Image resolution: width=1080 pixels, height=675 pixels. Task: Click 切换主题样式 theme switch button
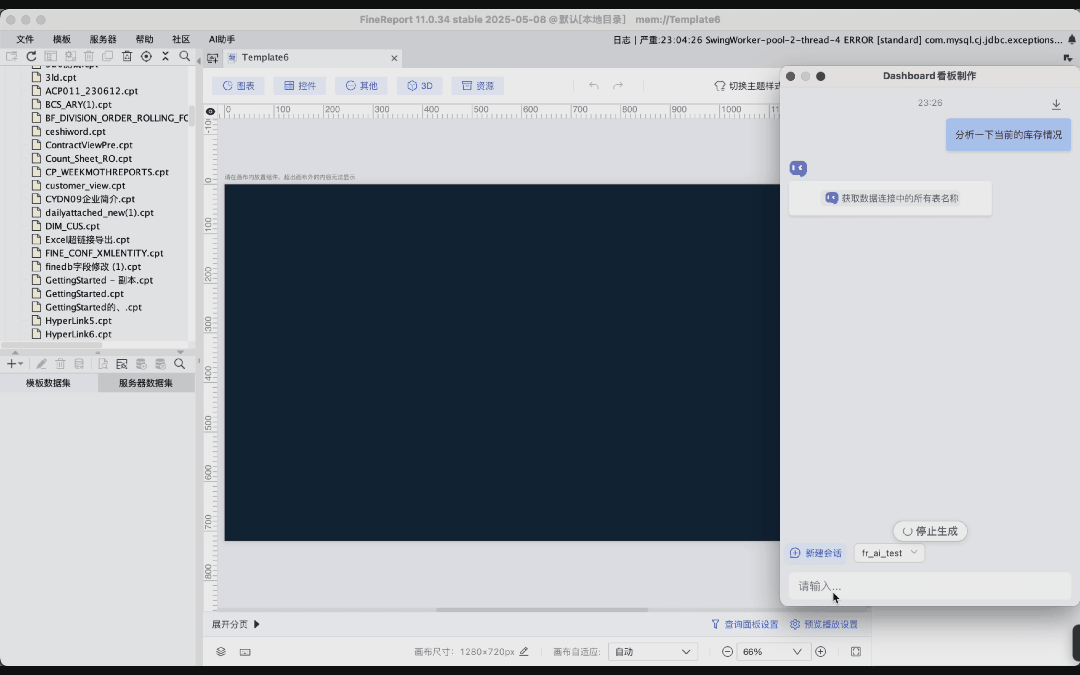point(747,85)
